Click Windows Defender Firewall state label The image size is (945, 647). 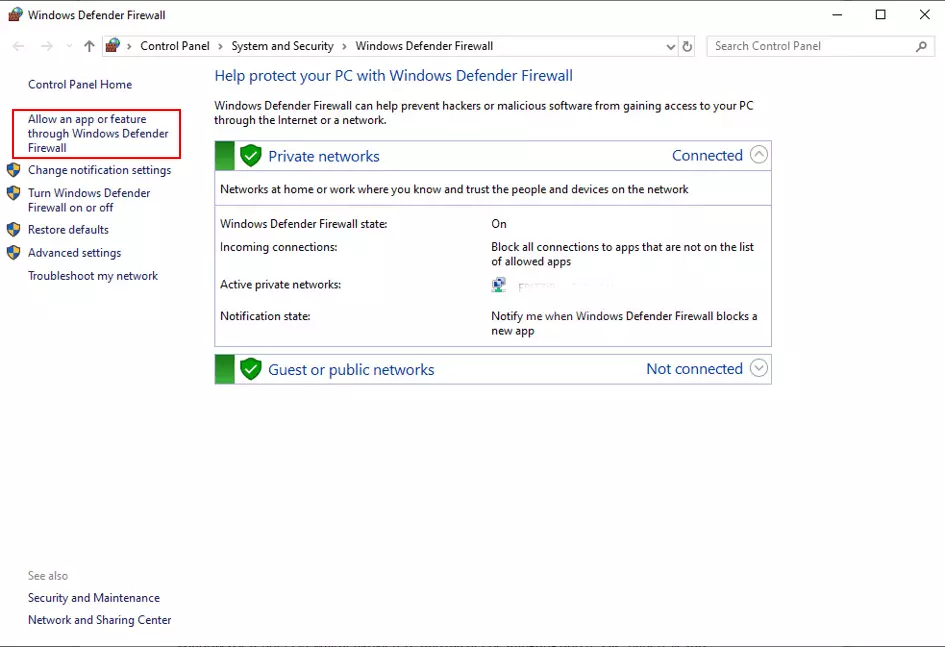coord(304,224)
